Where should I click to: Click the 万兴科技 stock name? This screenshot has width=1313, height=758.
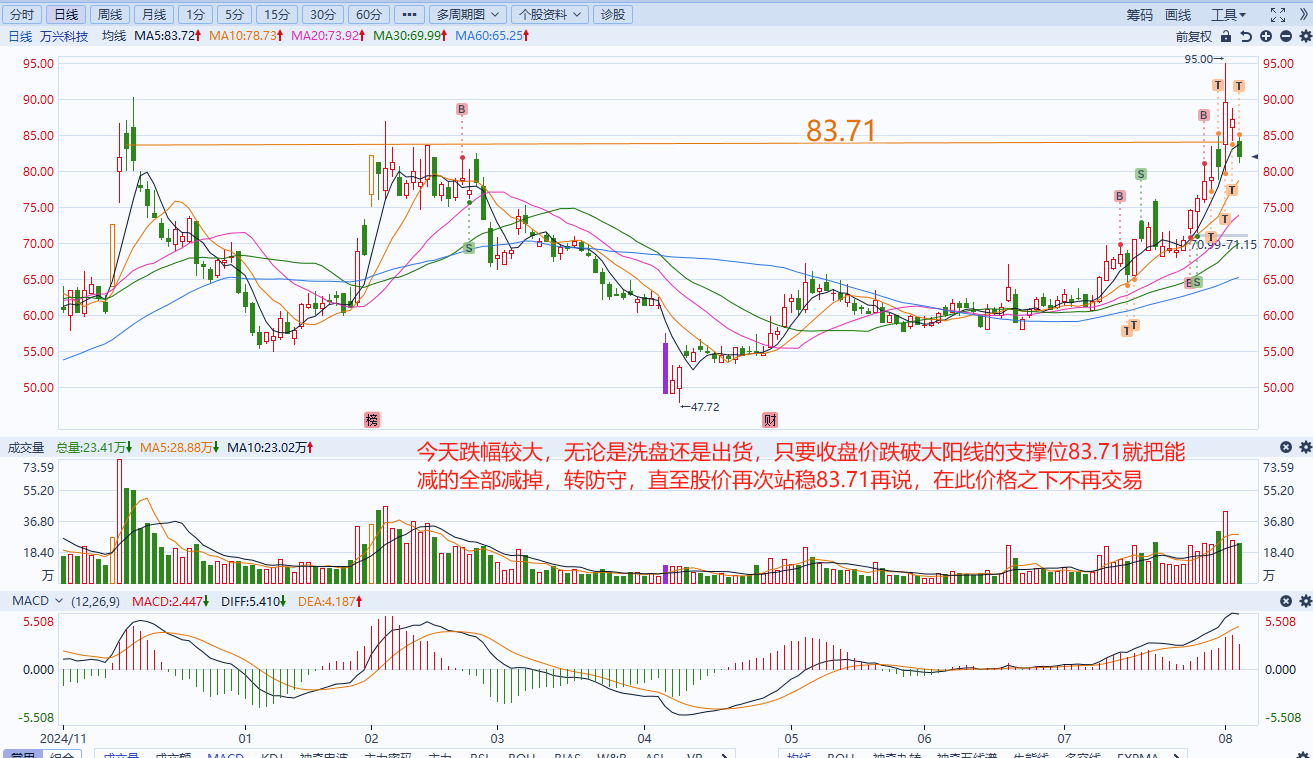point(63,36)
